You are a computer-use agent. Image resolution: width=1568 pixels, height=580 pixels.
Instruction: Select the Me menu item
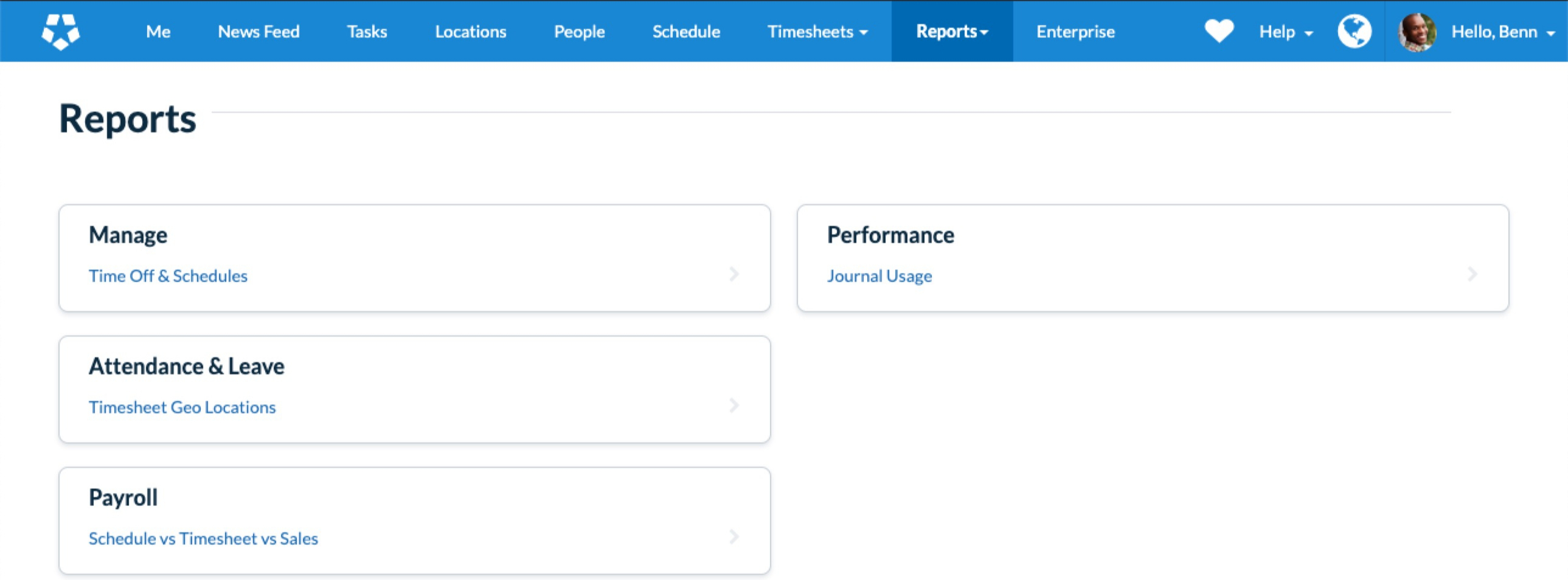[x=157, y=32]
